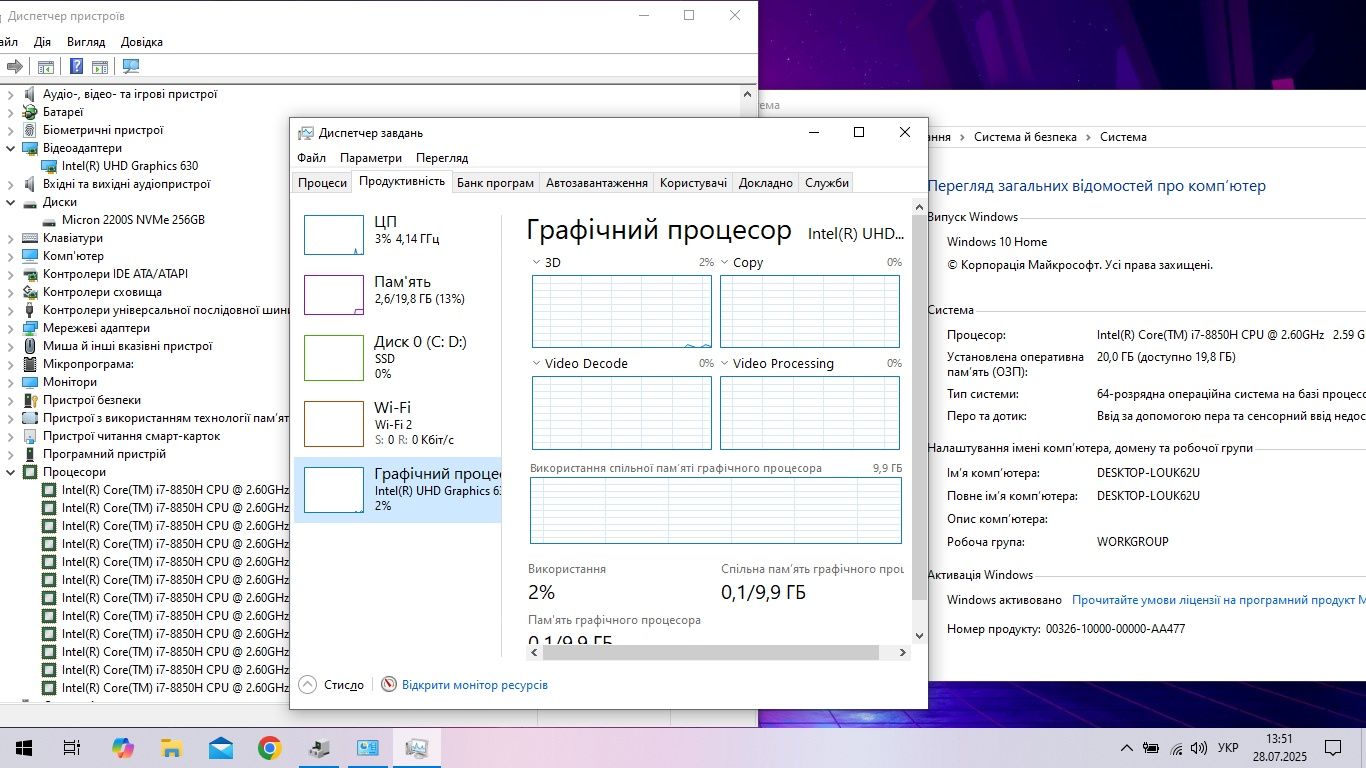Switch to the Користувачі tab
This screenshot has width=1366, height=768.
point(693,183)
